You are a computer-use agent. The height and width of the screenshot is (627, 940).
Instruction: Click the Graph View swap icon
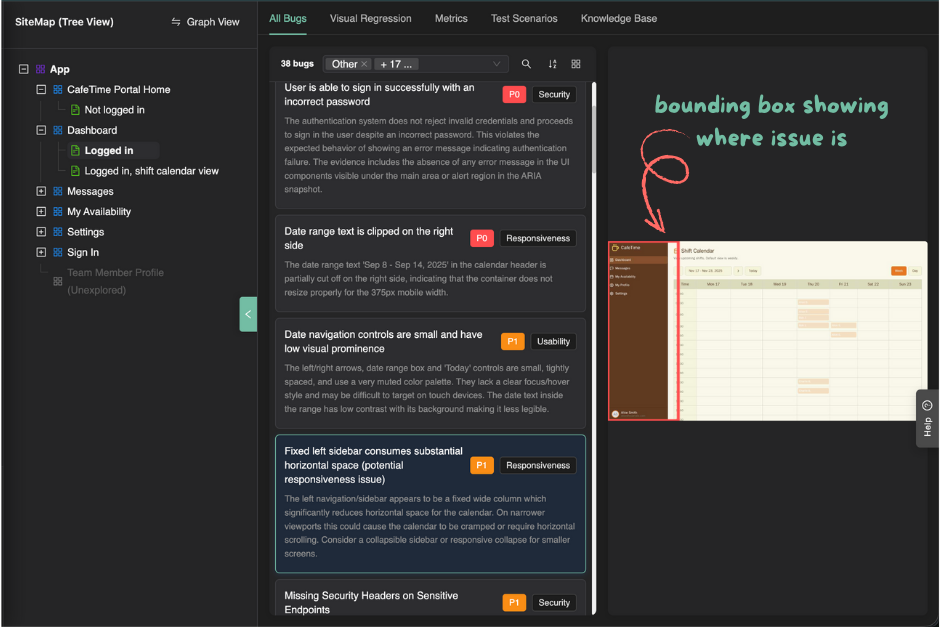pos(176,22)
